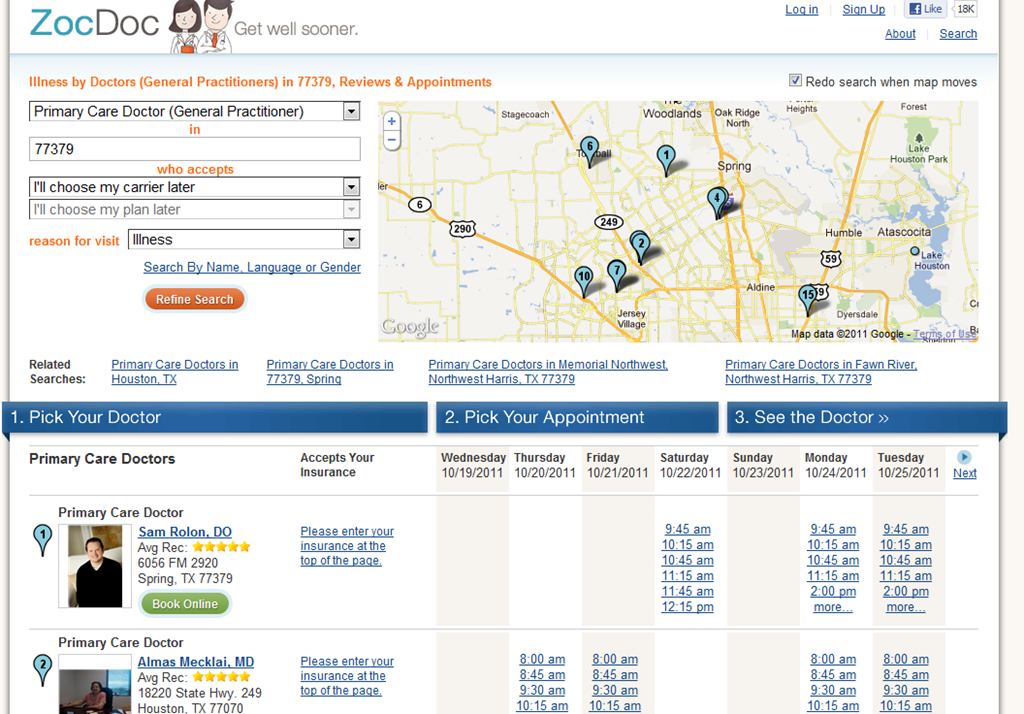This screenshot has height=714, width=1024.
Task: Click the ZocDoc logo
Action: point(94,24)
